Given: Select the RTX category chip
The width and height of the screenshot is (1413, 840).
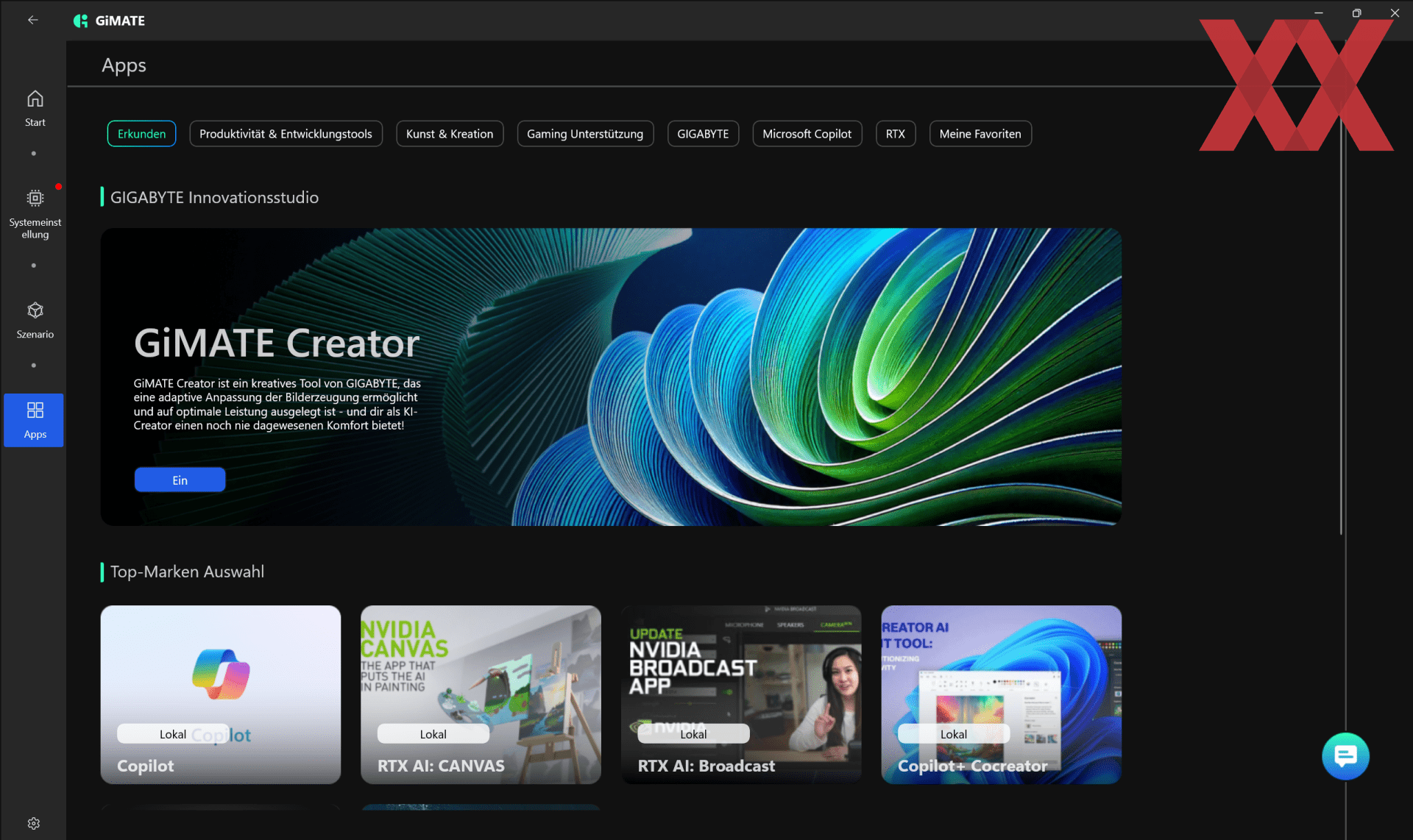Looking at the screenshot, I should (895, 134).
